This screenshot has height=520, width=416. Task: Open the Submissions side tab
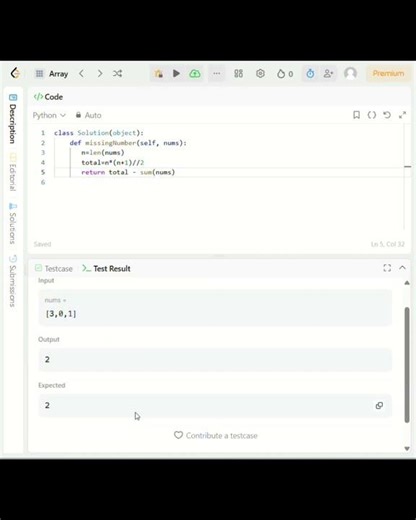point(13,281)
